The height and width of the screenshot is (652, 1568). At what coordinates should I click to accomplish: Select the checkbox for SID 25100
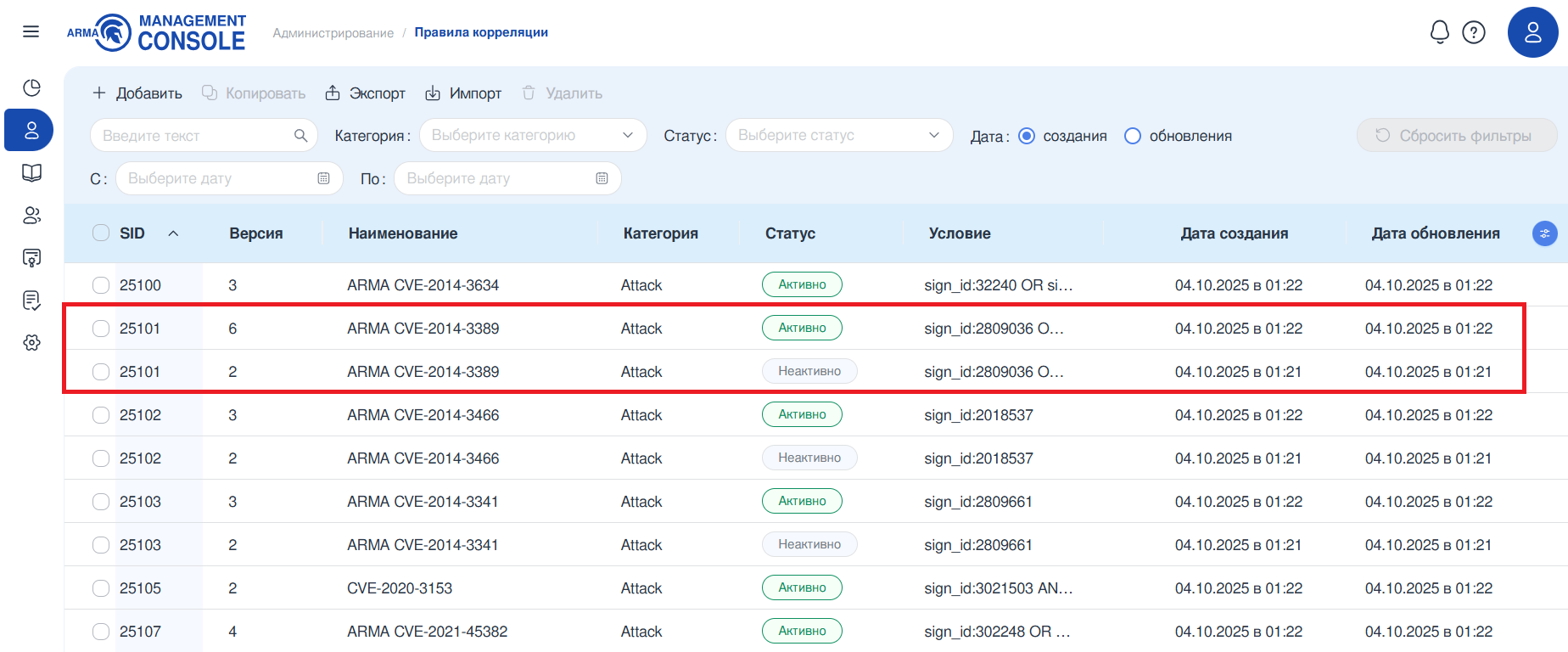(101, 285)
